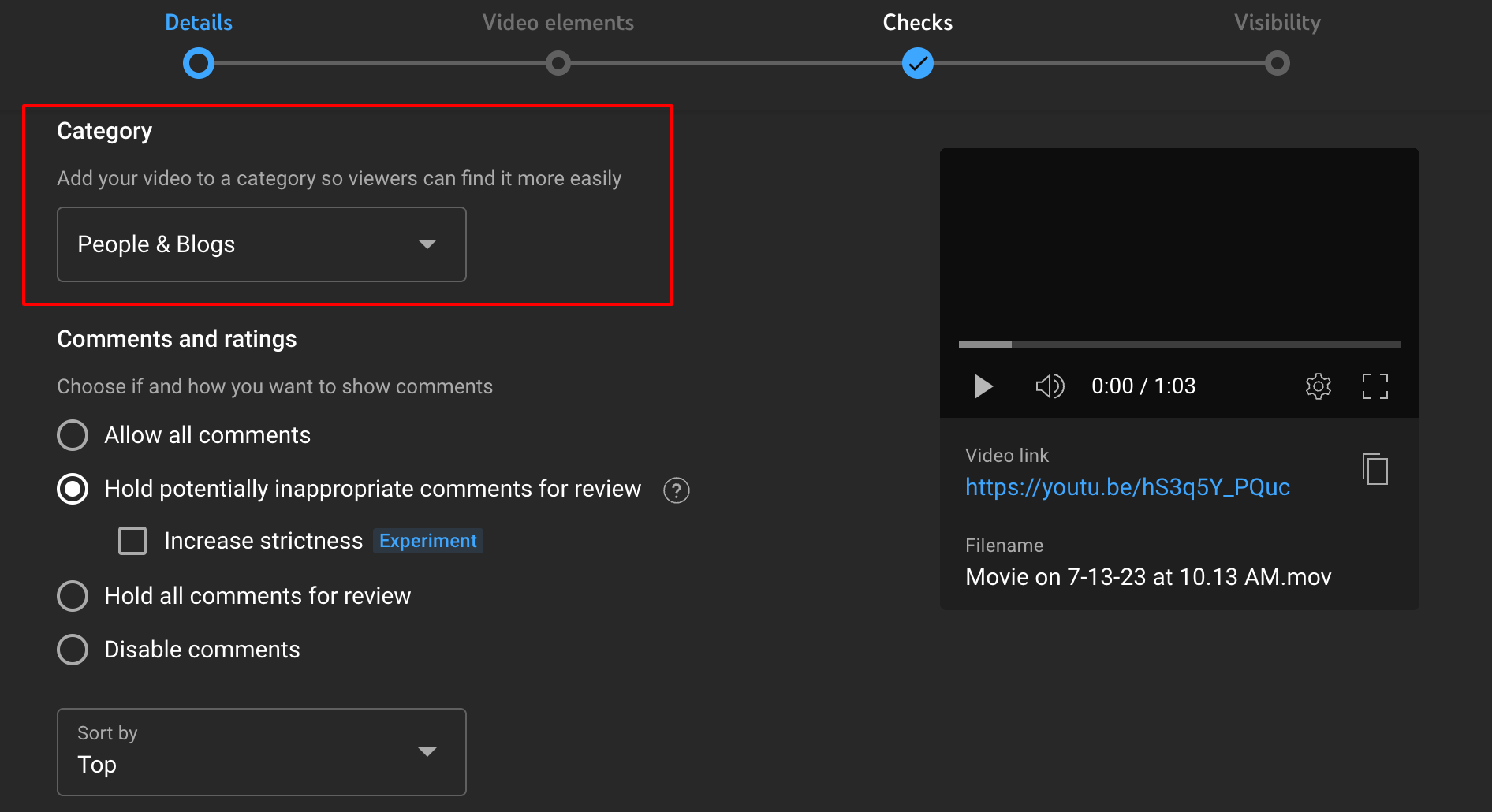Viewport: 1492px width, 812px height.
Task: Switch to Video elements step
Action: (x=558, y=63)
